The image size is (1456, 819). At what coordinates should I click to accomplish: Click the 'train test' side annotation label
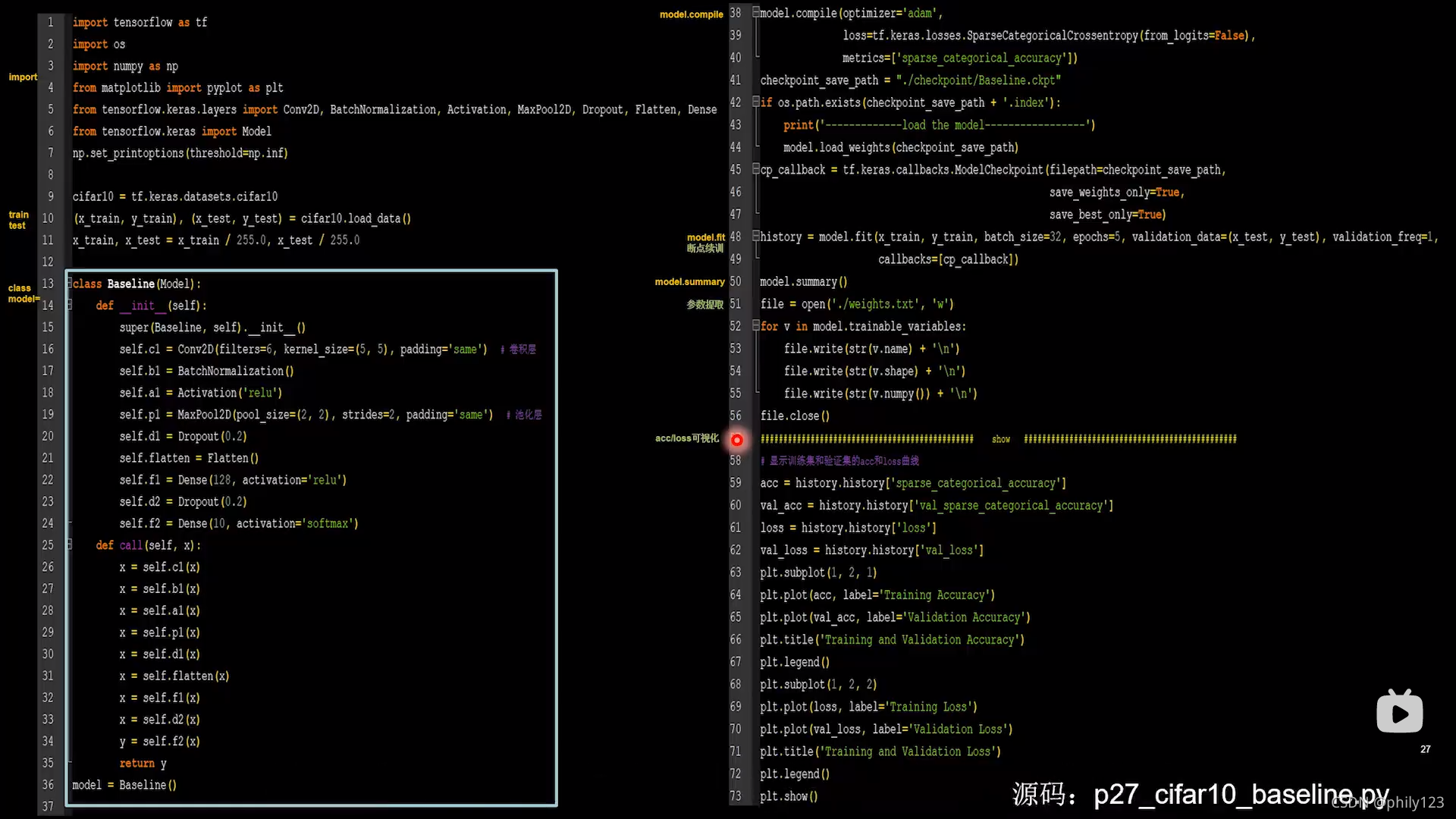click(x=18, y=220)
